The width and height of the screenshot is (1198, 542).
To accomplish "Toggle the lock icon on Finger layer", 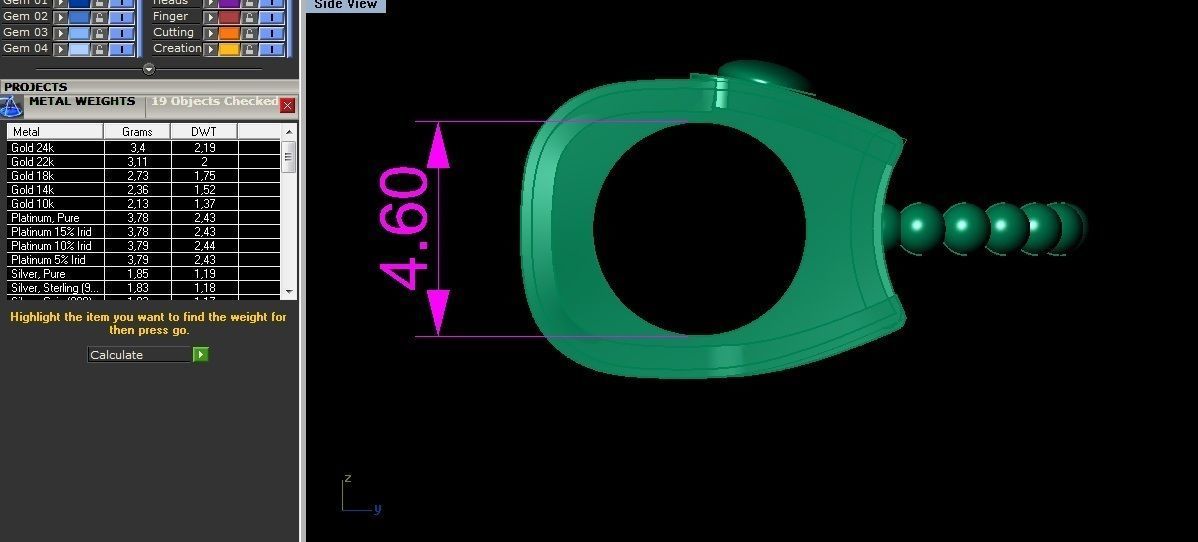I will (249, 17).
